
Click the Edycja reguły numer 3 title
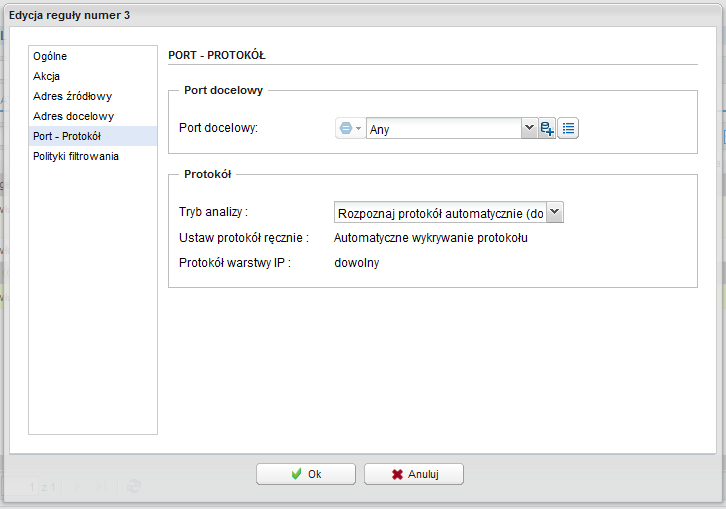69,15
